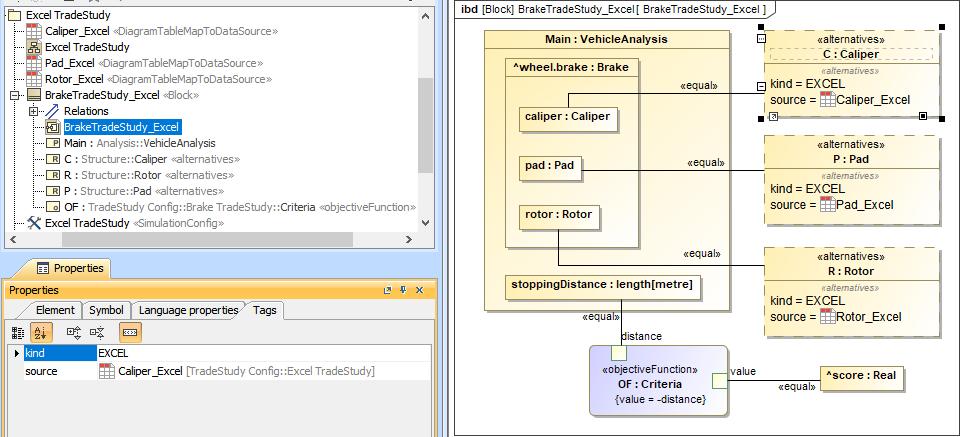Toggle alphabetical sort in Properties toolbar
Image resolution: width=961 pixels, height=437 pixels.
42,332
